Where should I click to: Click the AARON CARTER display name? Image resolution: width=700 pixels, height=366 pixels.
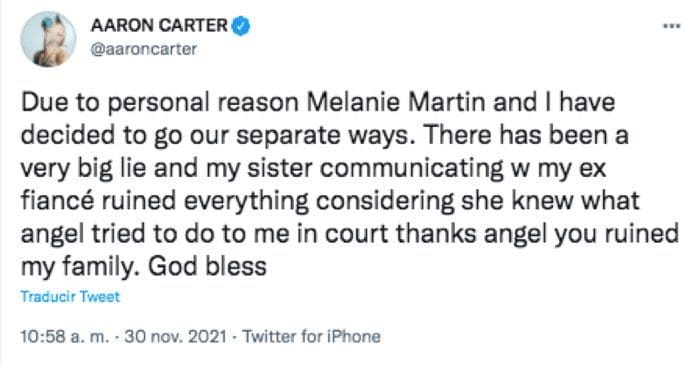pos(159,25)
